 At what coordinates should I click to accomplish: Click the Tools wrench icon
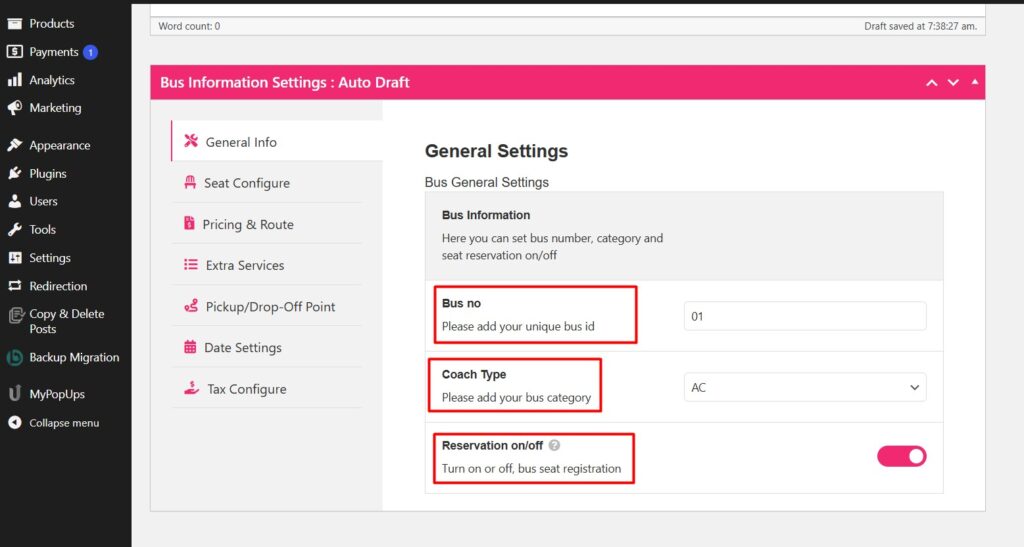pos(14,229)
